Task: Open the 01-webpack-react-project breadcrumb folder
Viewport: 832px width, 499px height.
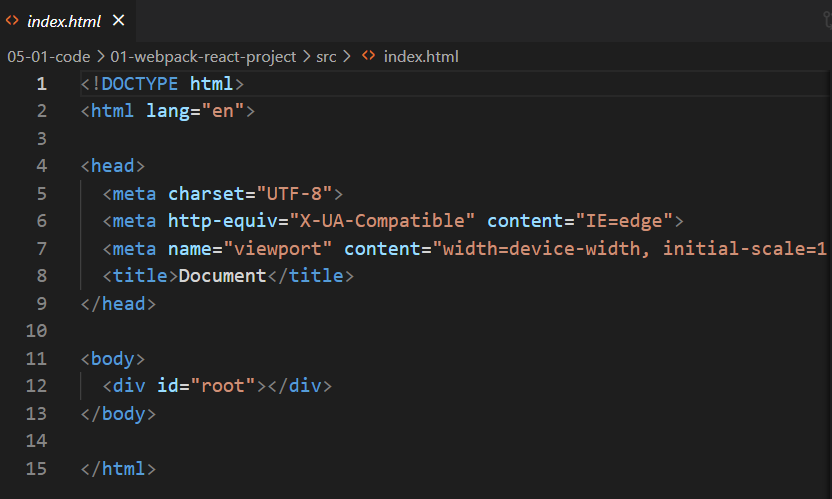Action: click(x=203, y=57)
